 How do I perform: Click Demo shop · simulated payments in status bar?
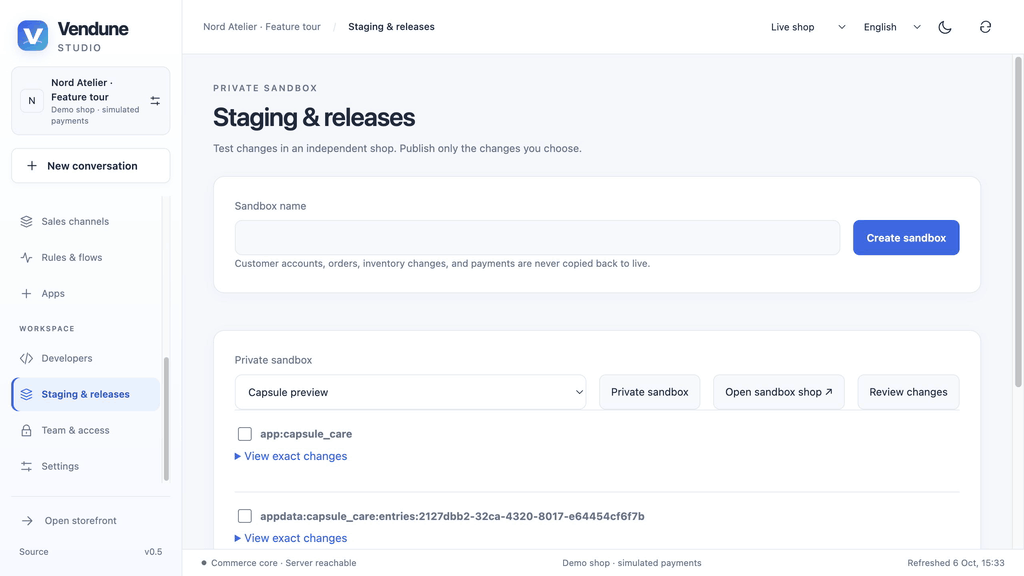(632, 563)
